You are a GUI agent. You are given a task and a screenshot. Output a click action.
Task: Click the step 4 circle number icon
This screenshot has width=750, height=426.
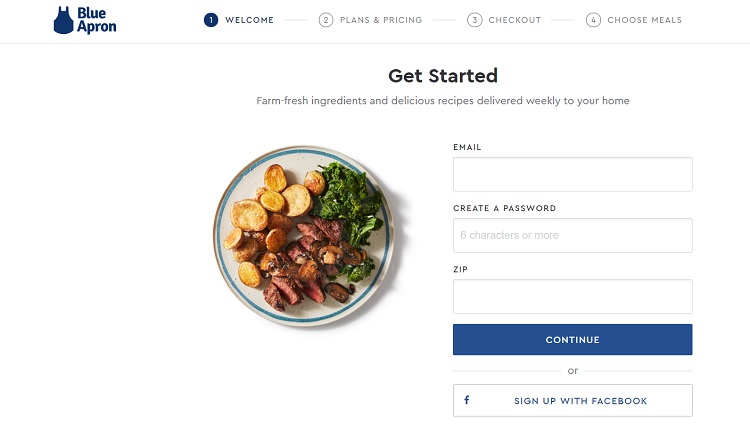(x=593, y=20)
